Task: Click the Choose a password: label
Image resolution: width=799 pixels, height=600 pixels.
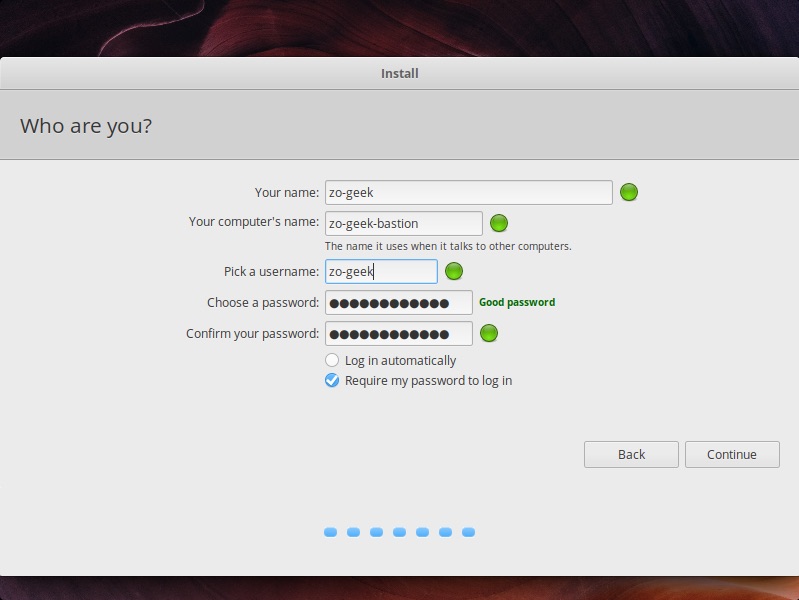Action: coord(263,303)
